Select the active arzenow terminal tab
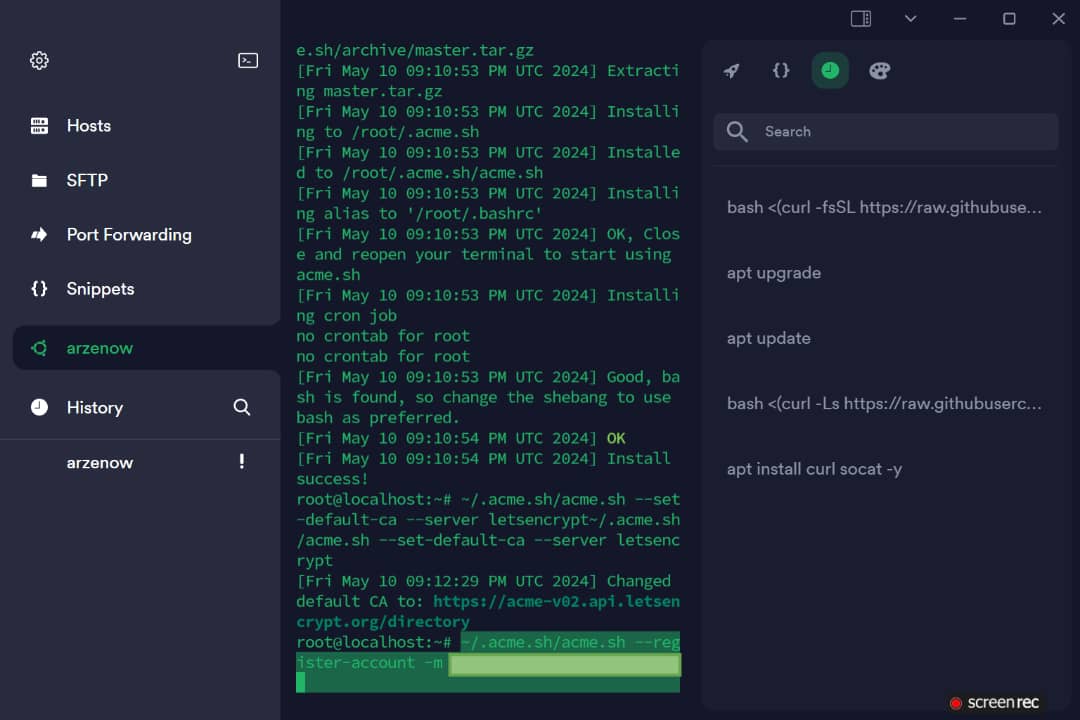Image resolution: width=1080 pixels, height=720 pixels. tap(100, 348)
